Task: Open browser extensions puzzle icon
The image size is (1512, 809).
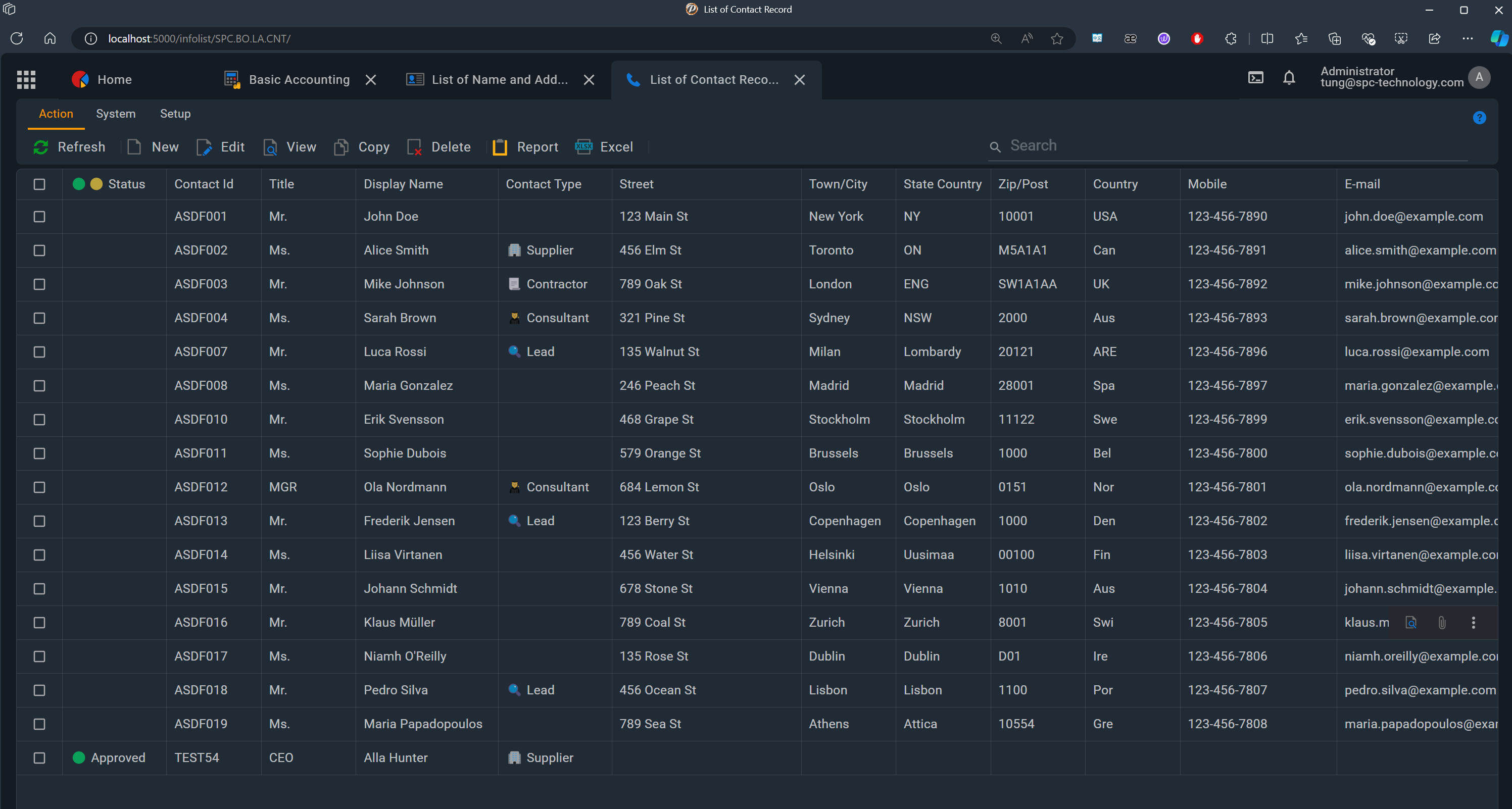Action: (x=1231, y=39)
